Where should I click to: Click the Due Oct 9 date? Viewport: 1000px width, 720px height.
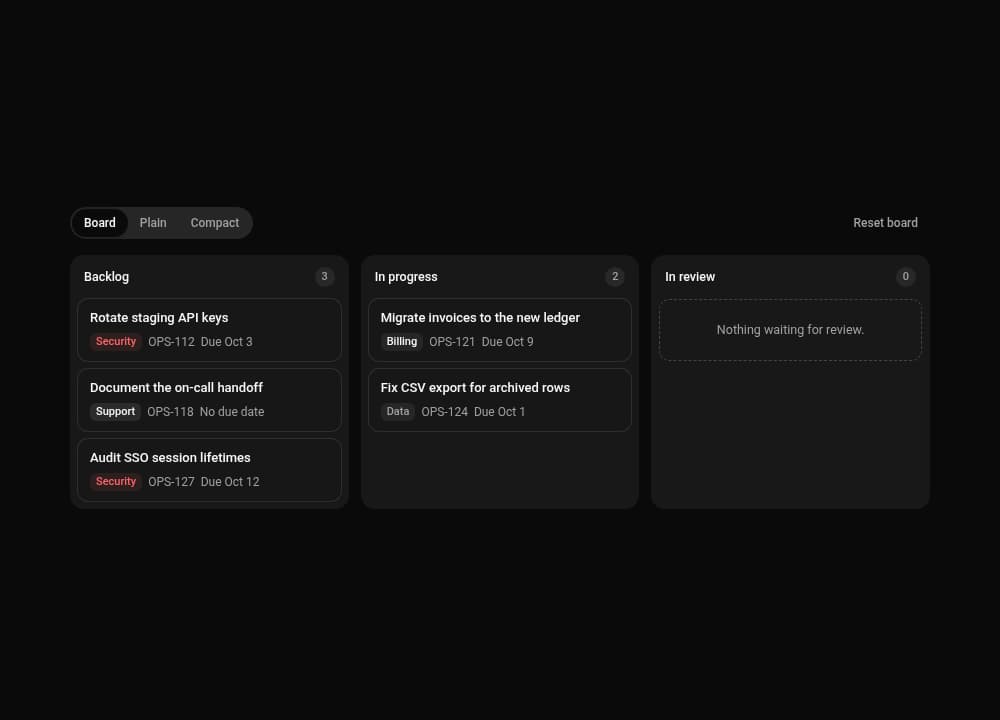click(508, 342)
